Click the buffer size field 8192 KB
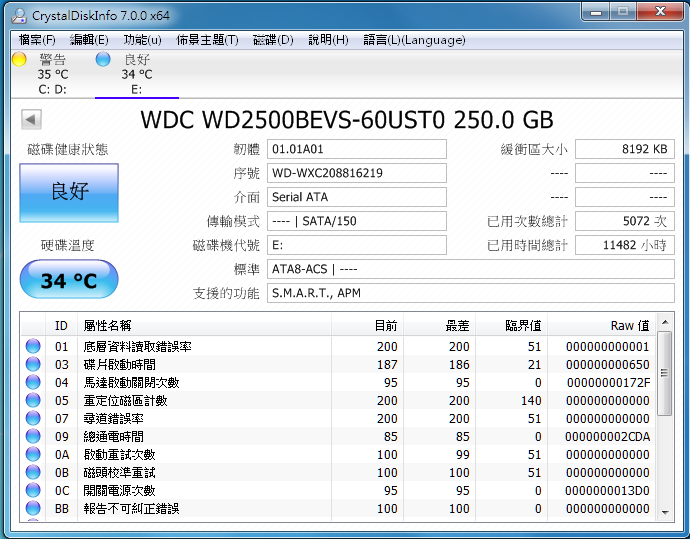 (x=625, y=149)
